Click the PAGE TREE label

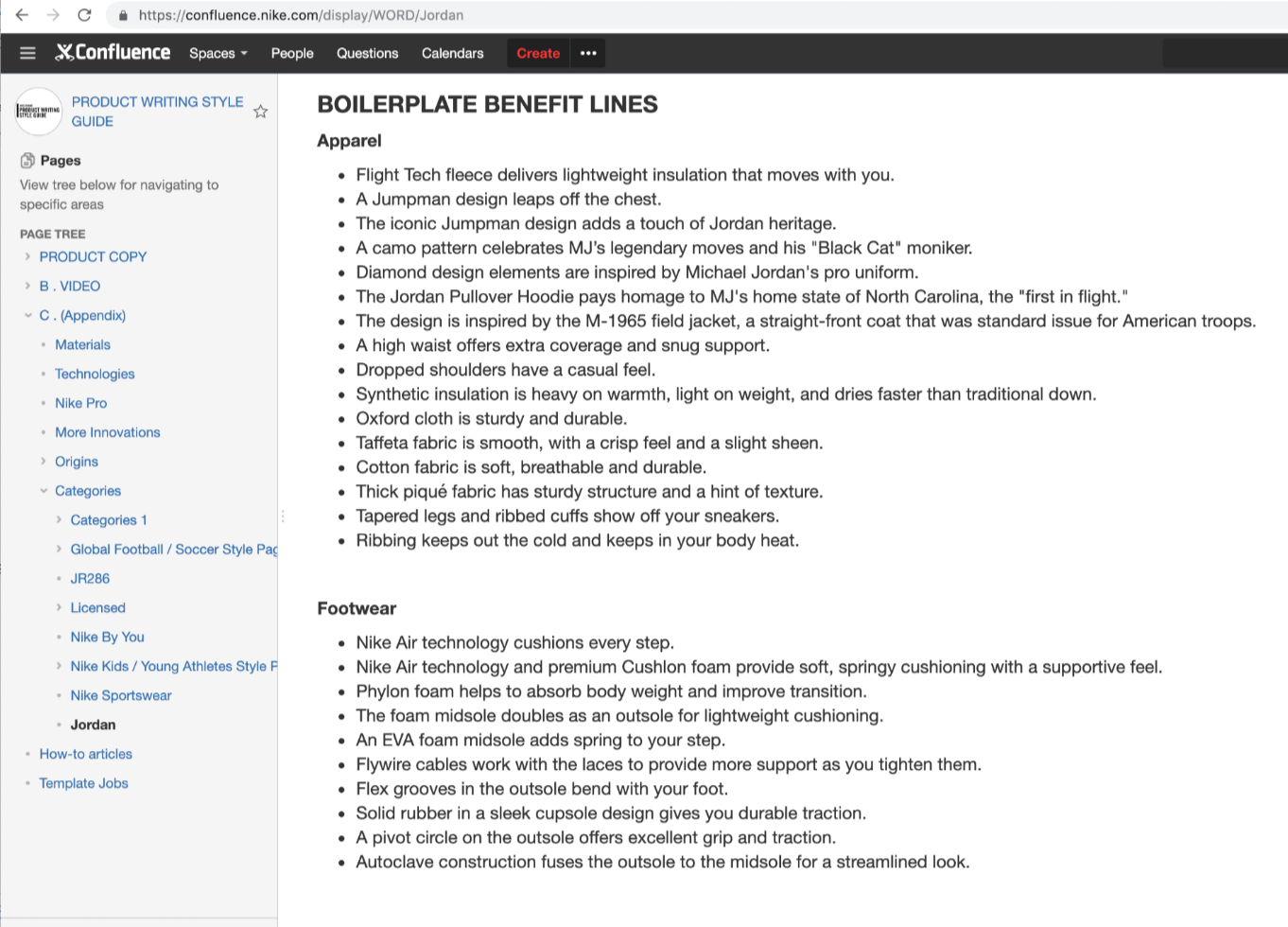click(52, 235)
